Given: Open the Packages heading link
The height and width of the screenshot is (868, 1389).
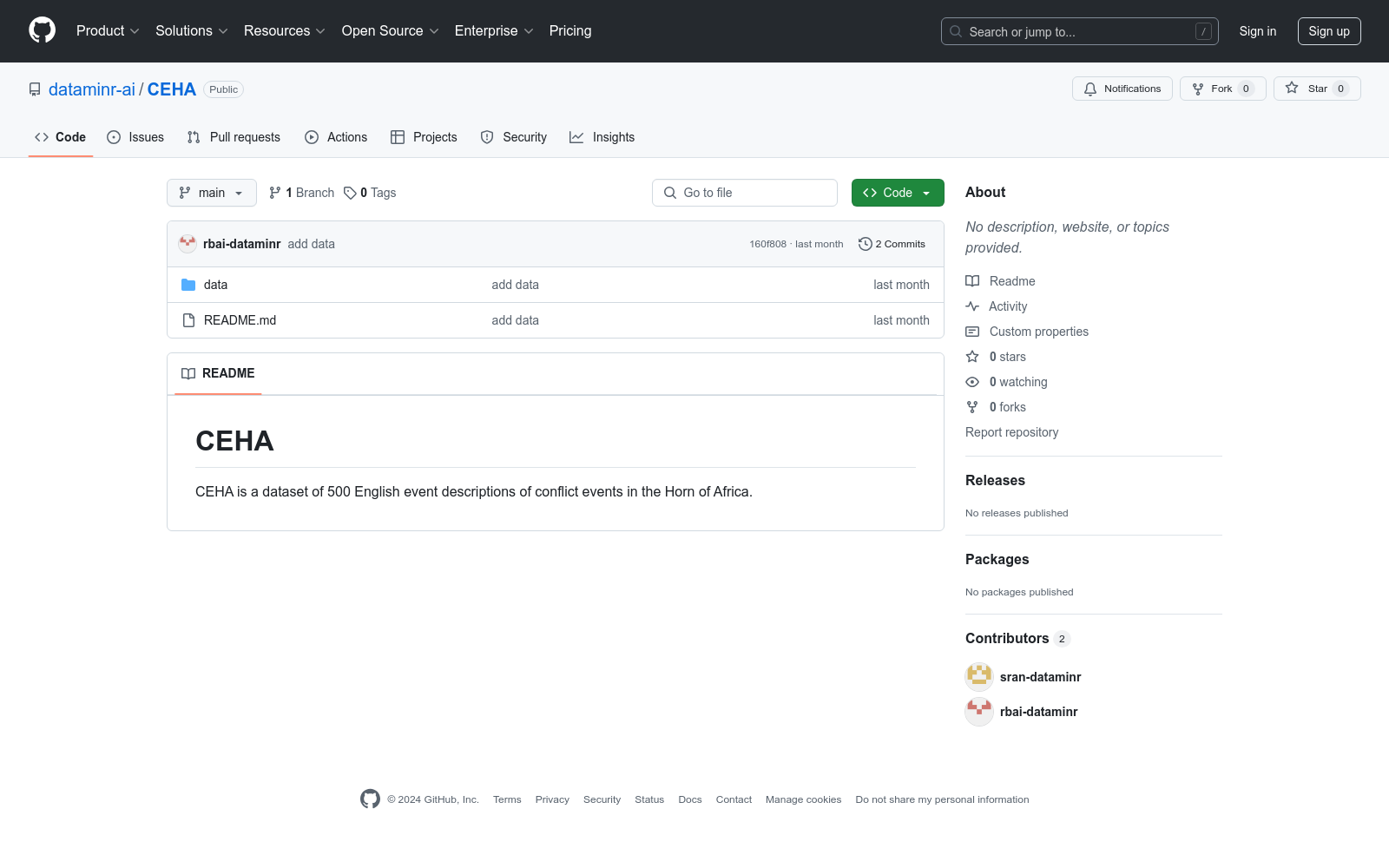Looking at the screenshot, I should point(997,559).
